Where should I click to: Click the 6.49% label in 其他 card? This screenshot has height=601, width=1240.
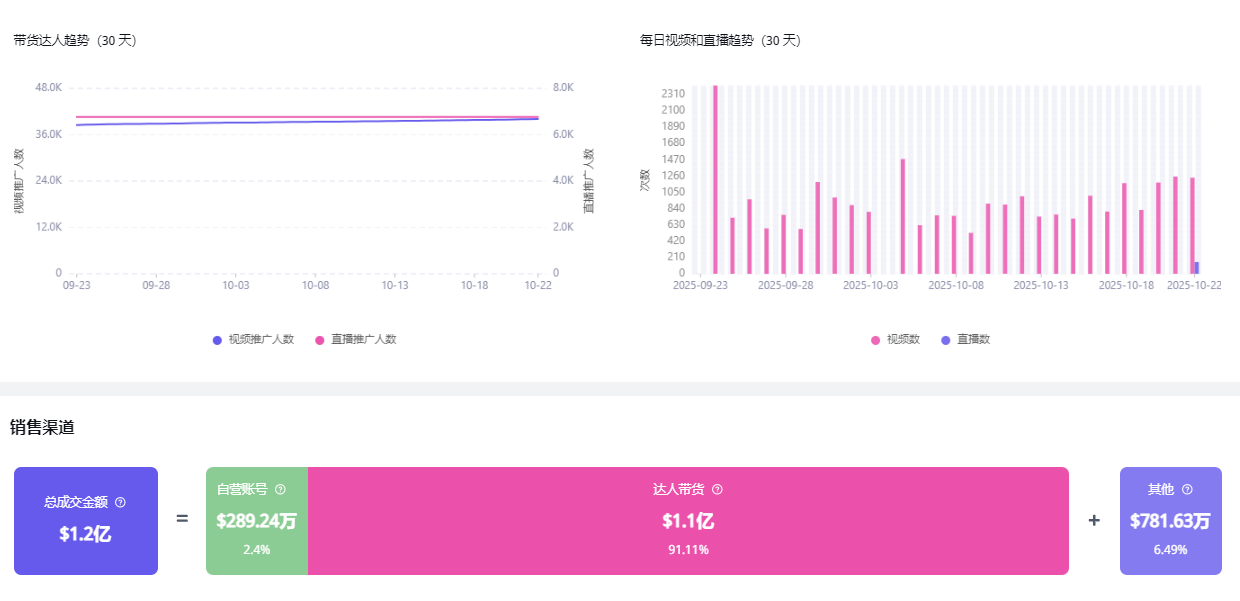[x=1170, y=550]
